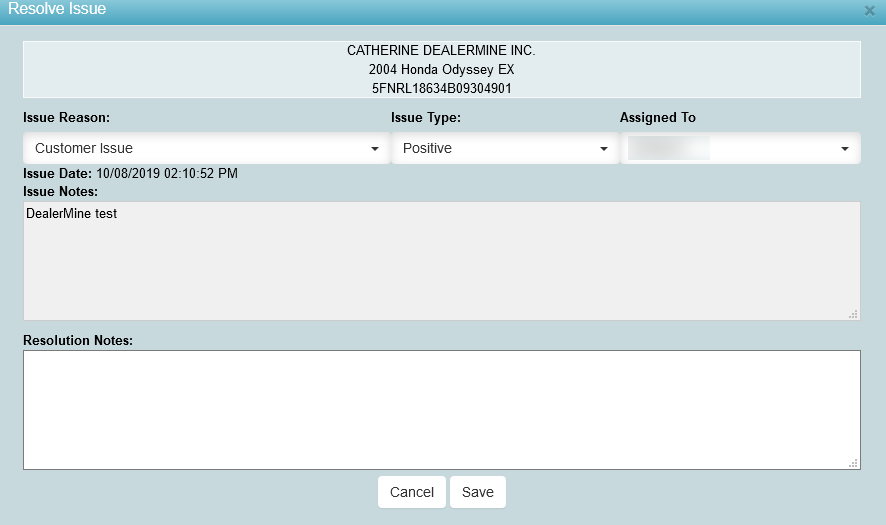Open the Assigned To dropdown
Viewport: 886px width, 525px height.
coord(740,148)
